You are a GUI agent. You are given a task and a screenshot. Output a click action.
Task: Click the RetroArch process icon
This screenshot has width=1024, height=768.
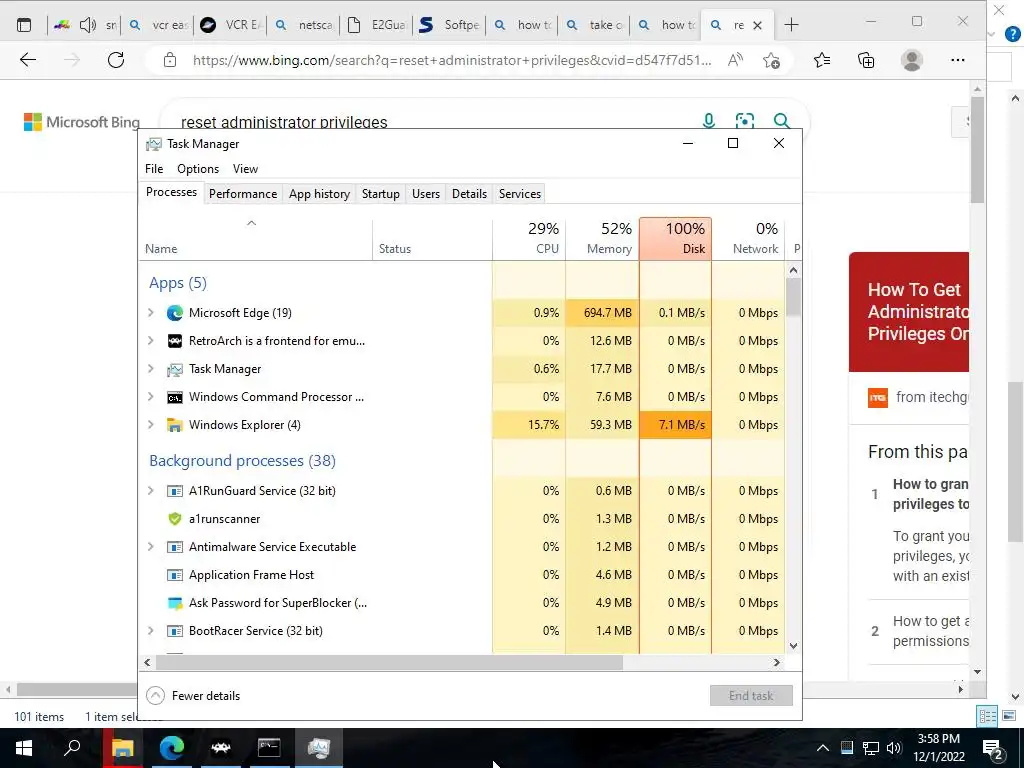click(x=174, y=341)
